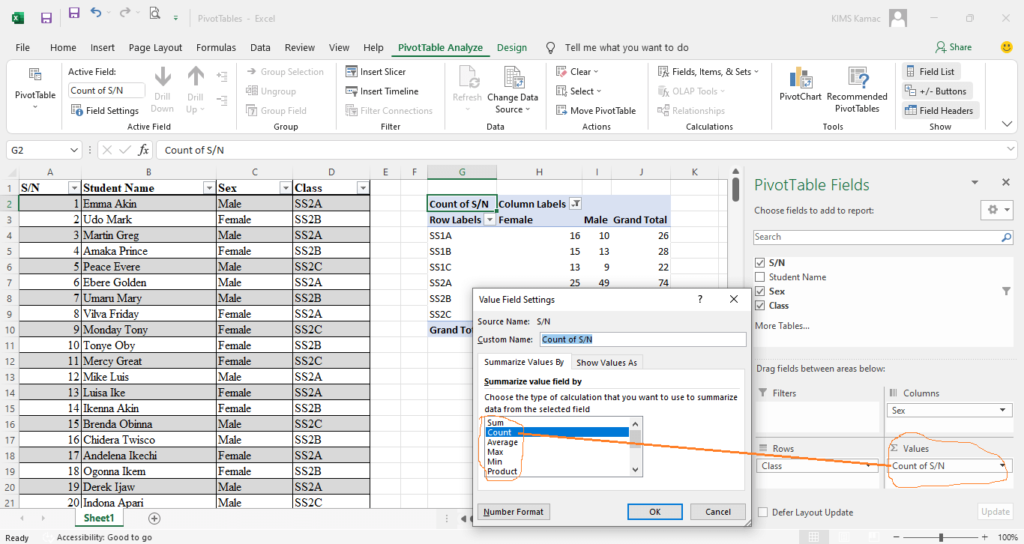This screenshot has height=544, width=1024.
Task: Open the Column Labels filter dropdown
Action: tap(575, 204)
